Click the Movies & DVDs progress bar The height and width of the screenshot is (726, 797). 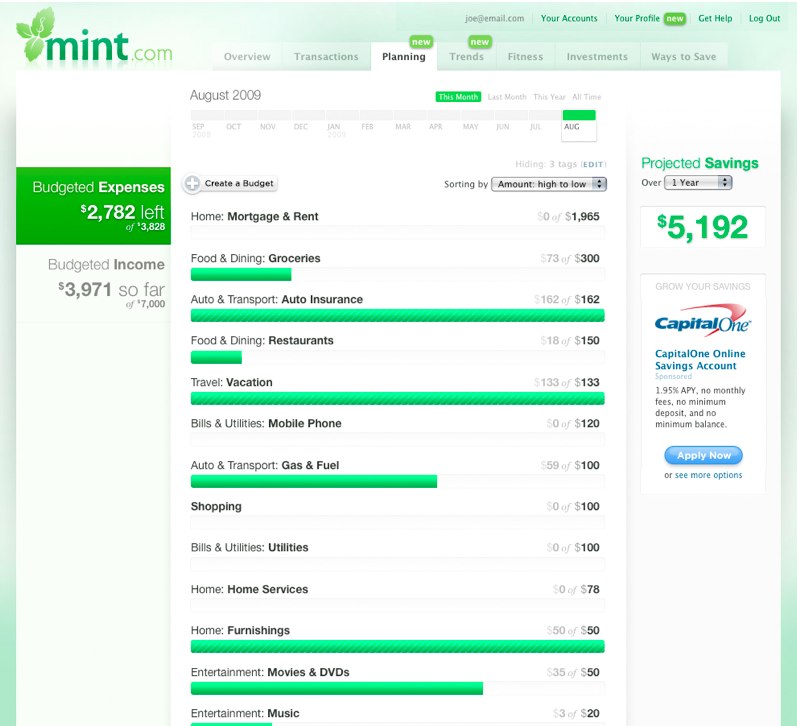pyautogui.click(x=397, y=688)
